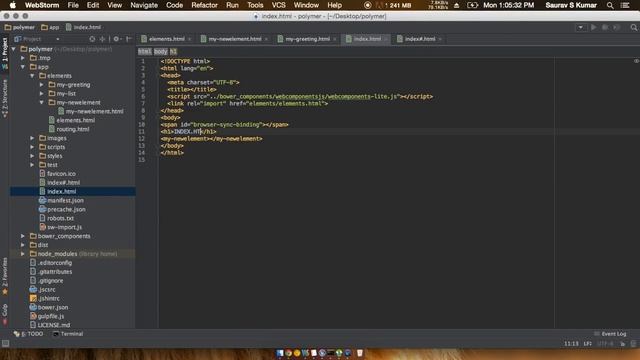
Task: Expand the my-greeting folder
Action: click(42, 85)
